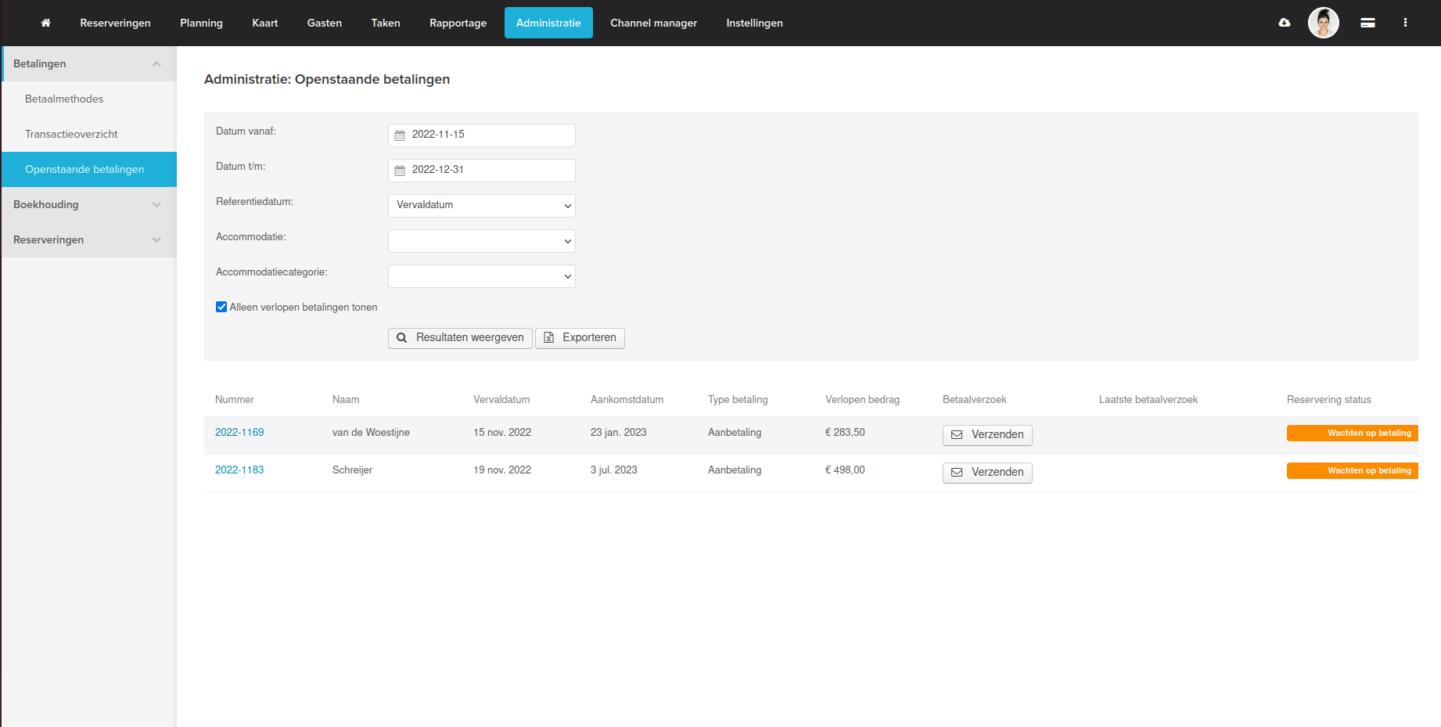Open the user profile avatar

[1323, 23]
